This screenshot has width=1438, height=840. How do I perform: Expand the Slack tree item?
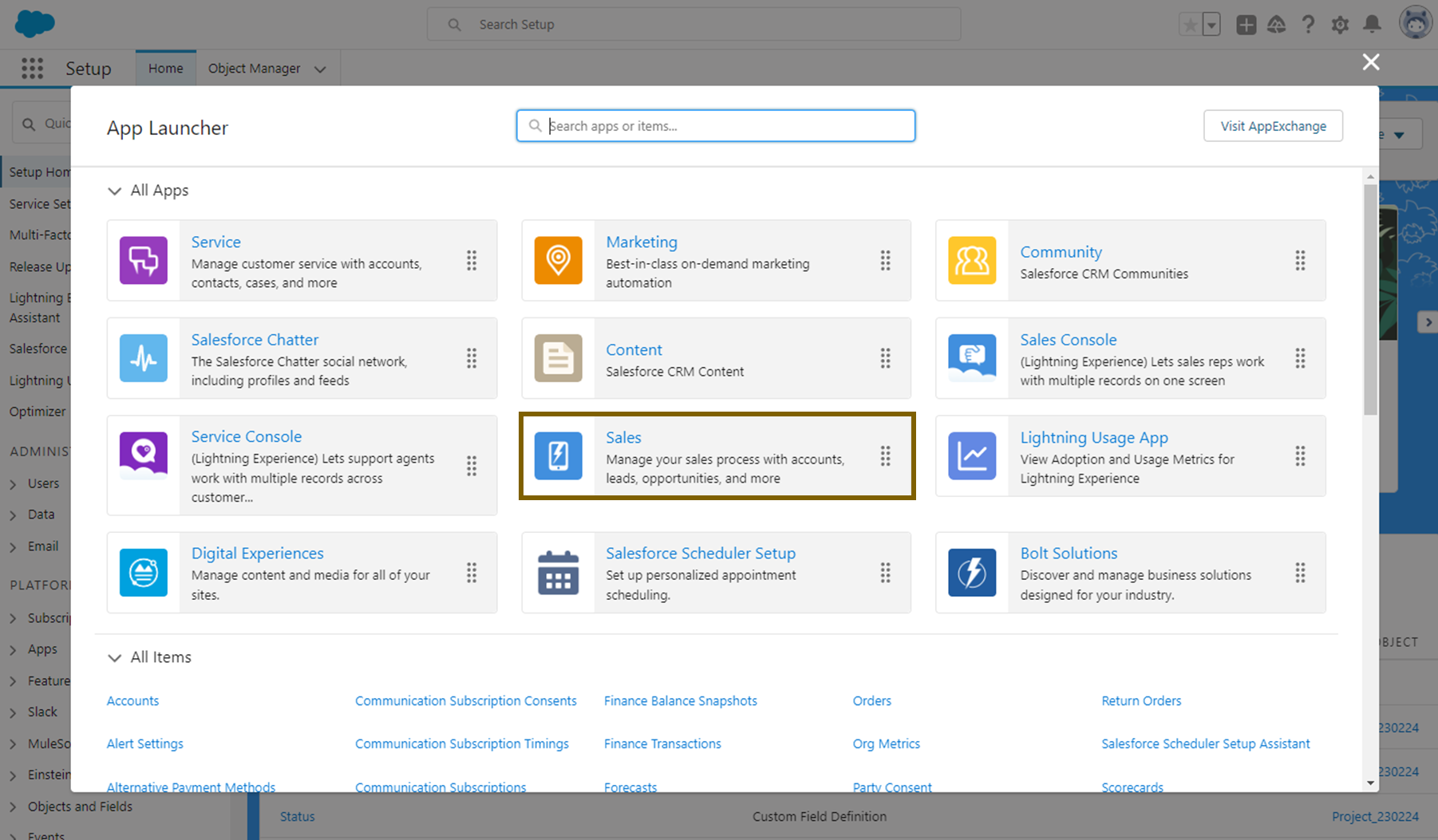tap(13, 712)
